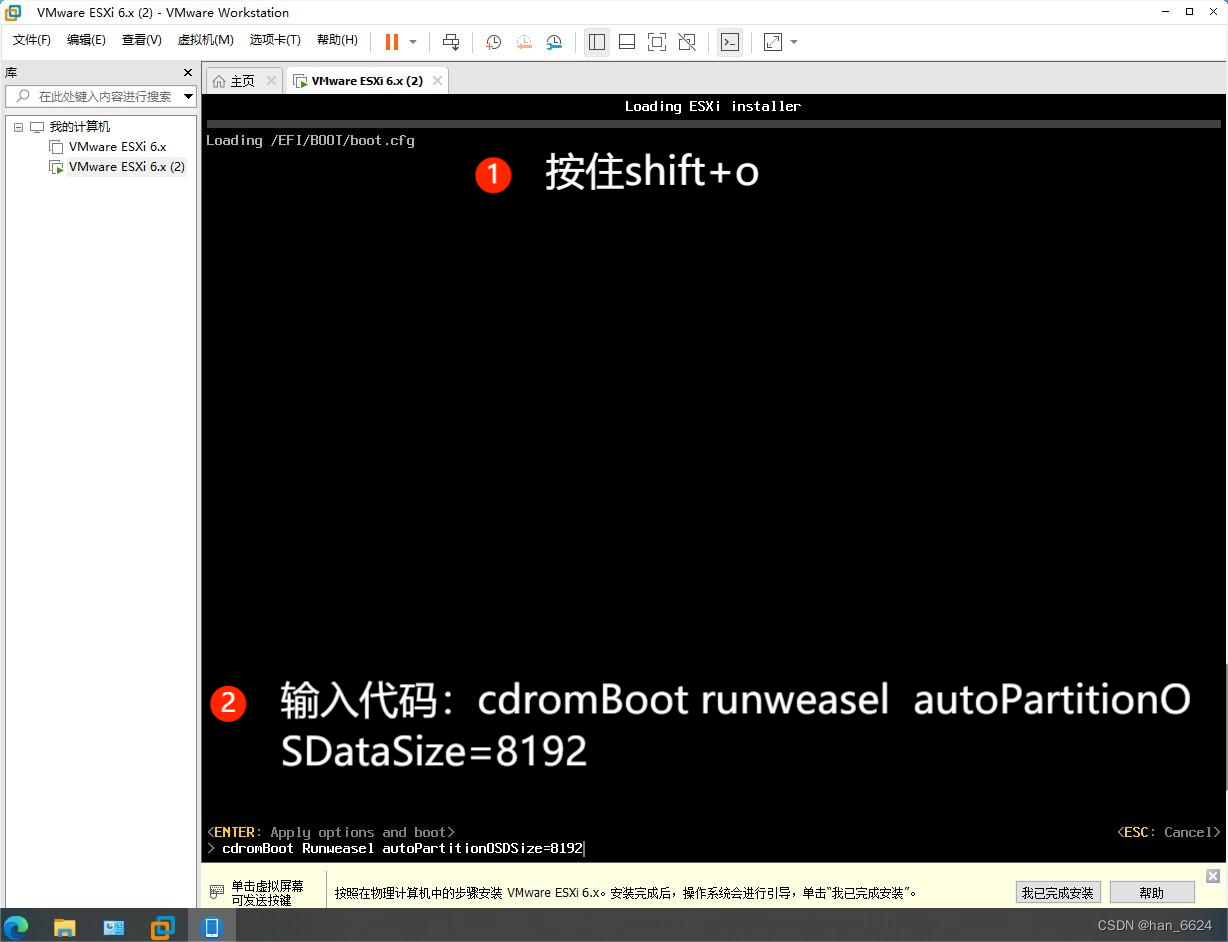Open Microsoft Edge from the taskbar
Image resolution: width=1228 pixels, height=942 pixels.
coord(17,927)
